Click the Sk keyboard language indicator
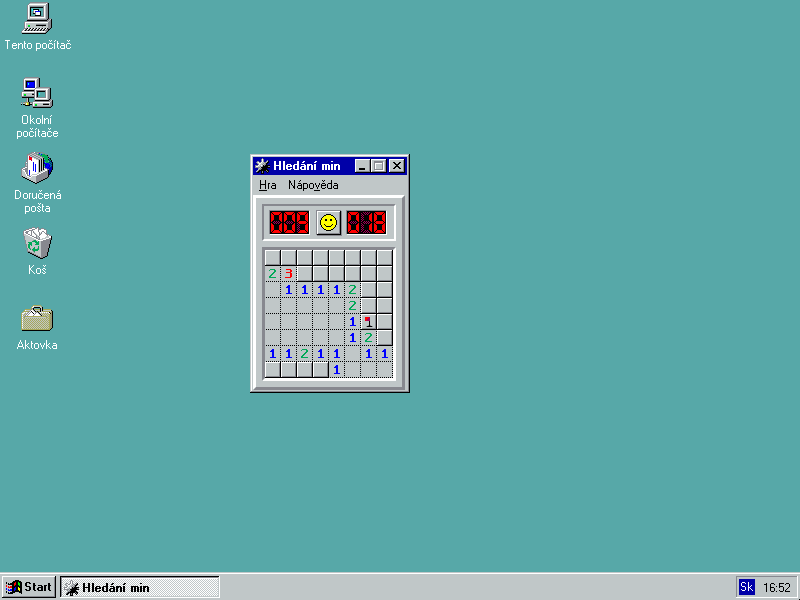This screenshot has width=800, height=600. coord(746,587)
